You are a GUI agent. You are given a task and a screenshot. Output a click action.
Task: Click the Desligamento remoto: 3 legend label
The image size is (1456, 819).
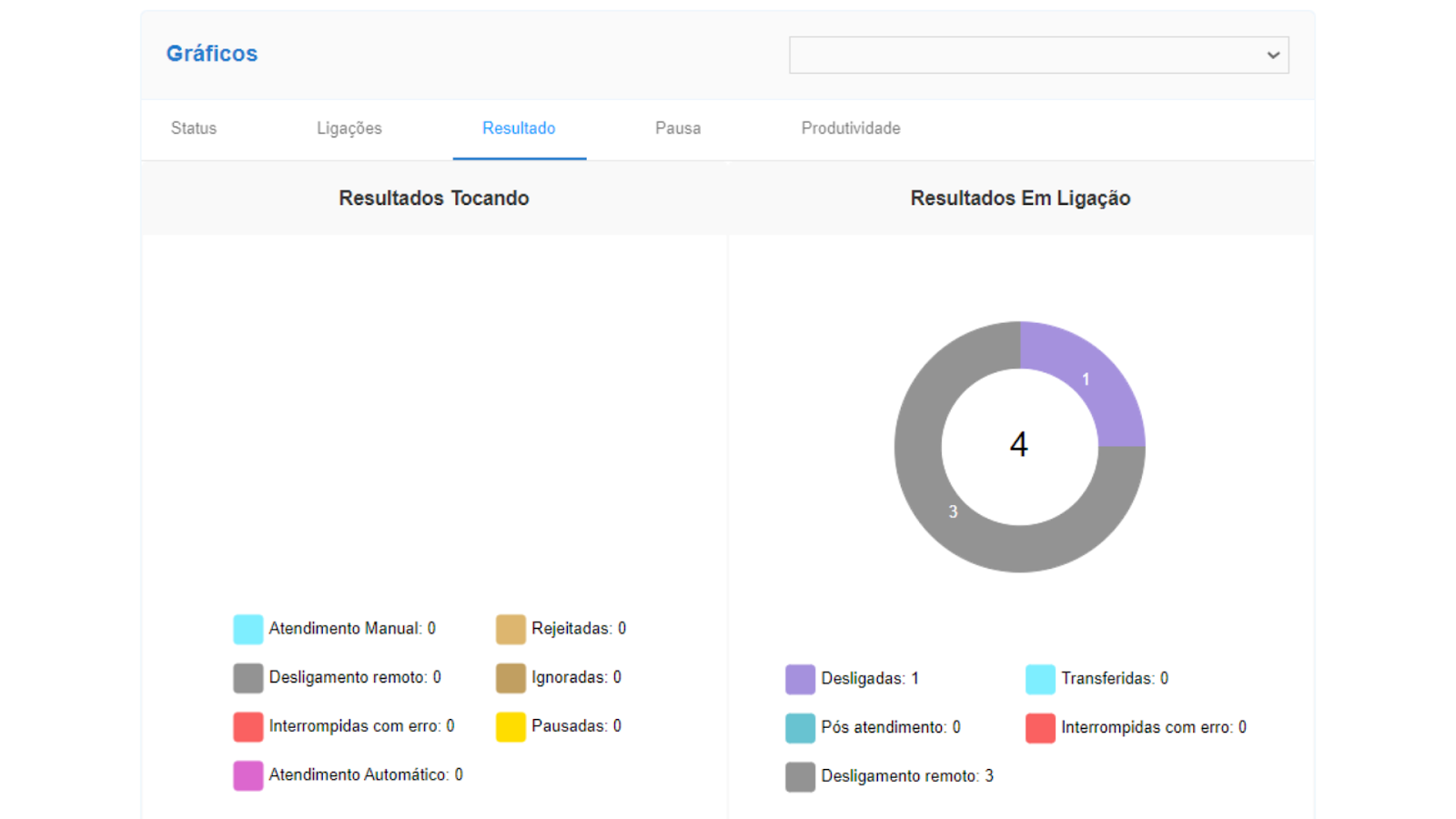906,776
